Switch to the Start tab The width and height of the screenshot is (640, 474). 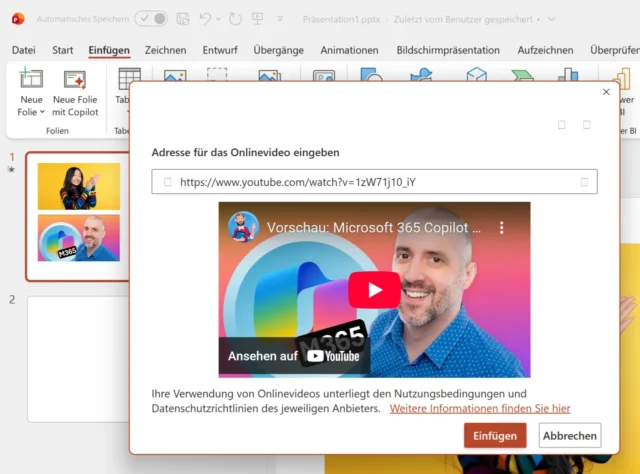(62, 50)
